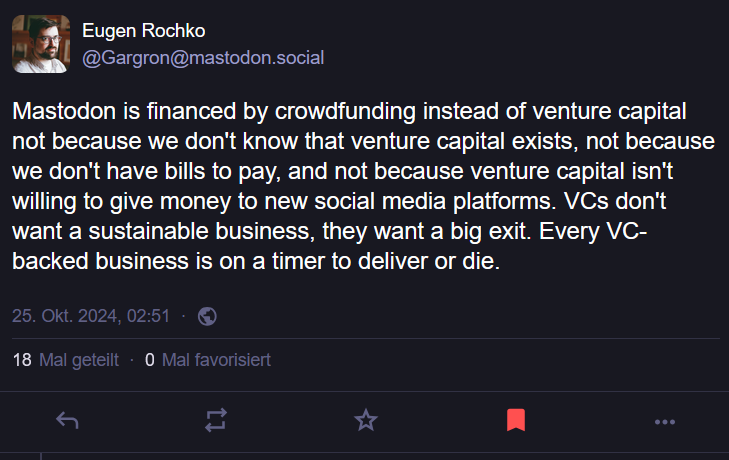The image size is (729, 460).
Task: View the Mal favorisiert list
Action: coord(216,360)
